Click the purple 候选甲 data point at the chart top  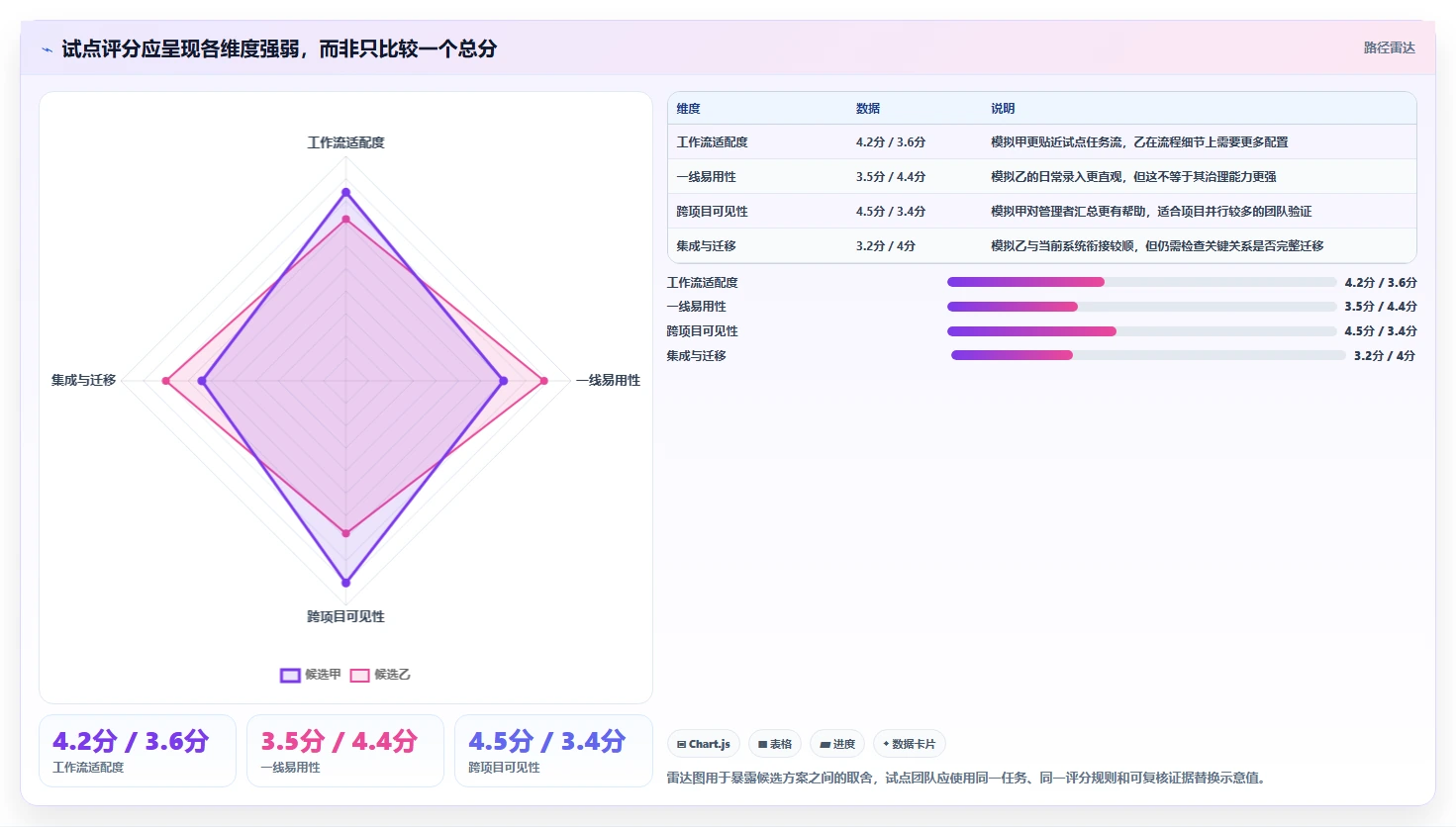coord(345,192)
